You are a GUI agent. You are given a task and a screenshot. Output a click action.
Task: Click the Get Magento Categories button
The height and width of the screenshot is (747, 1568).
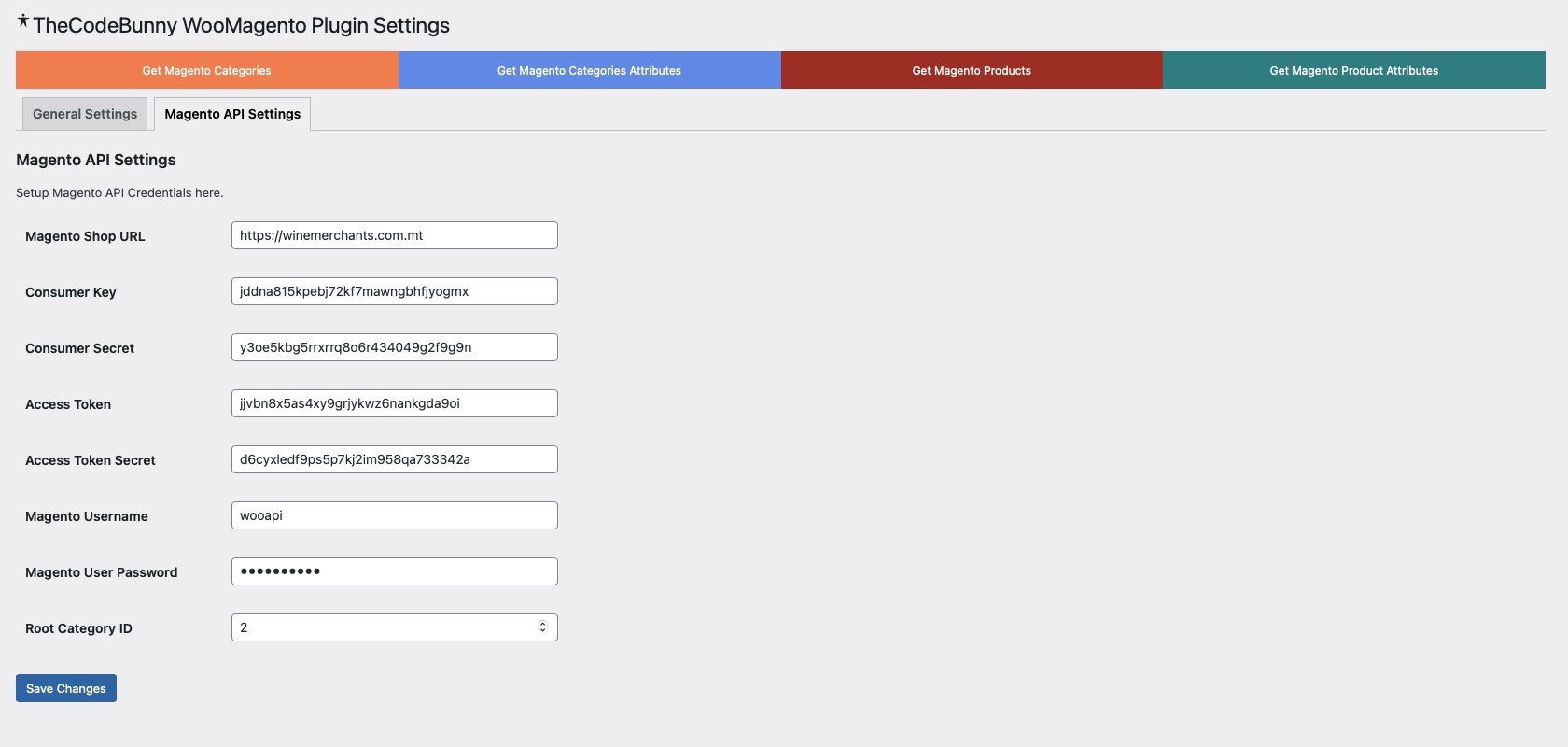tap(207, 70)
